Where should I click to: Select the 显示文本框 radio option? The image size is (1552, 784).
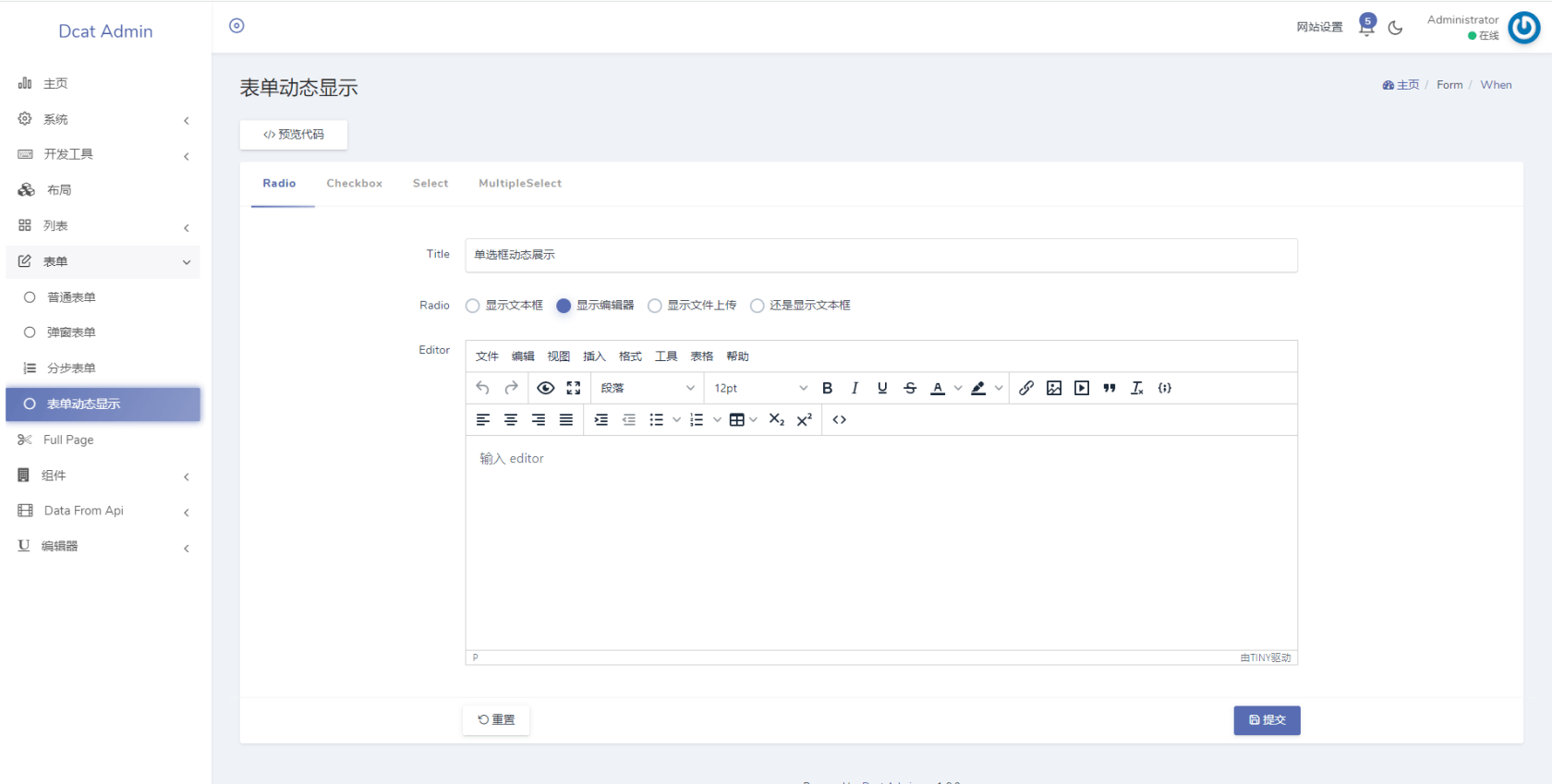[473, 306]
